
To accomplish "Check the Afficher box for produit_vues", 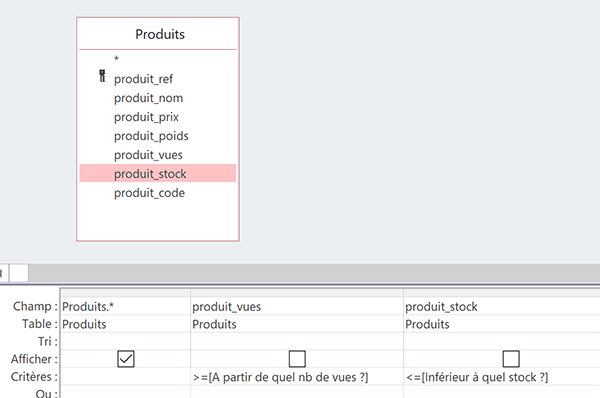I will (297, 359).
